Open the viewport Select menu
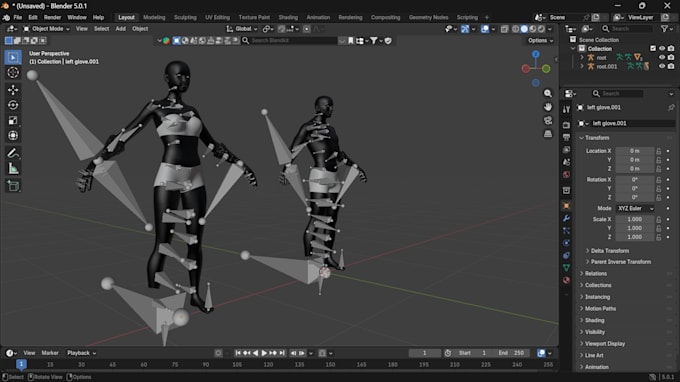Viewport: 680px width, 382px height. coord(101,29)
